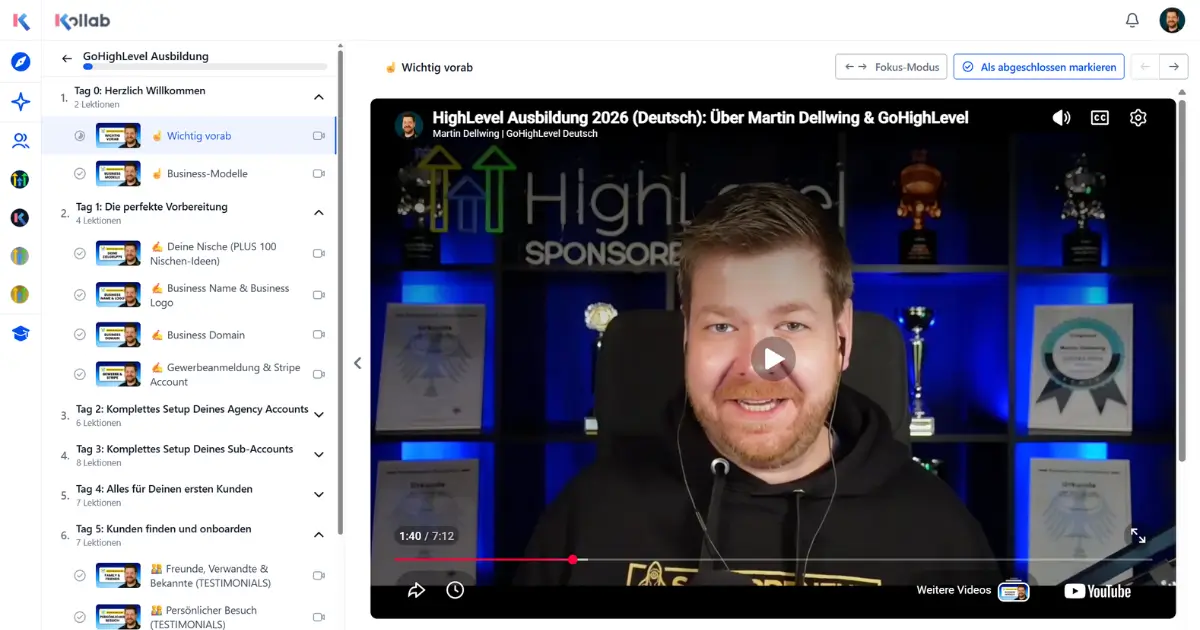
Task: Go to next lesson with the right arrow
Action: pyautogui.click(x=1175, y=67)
